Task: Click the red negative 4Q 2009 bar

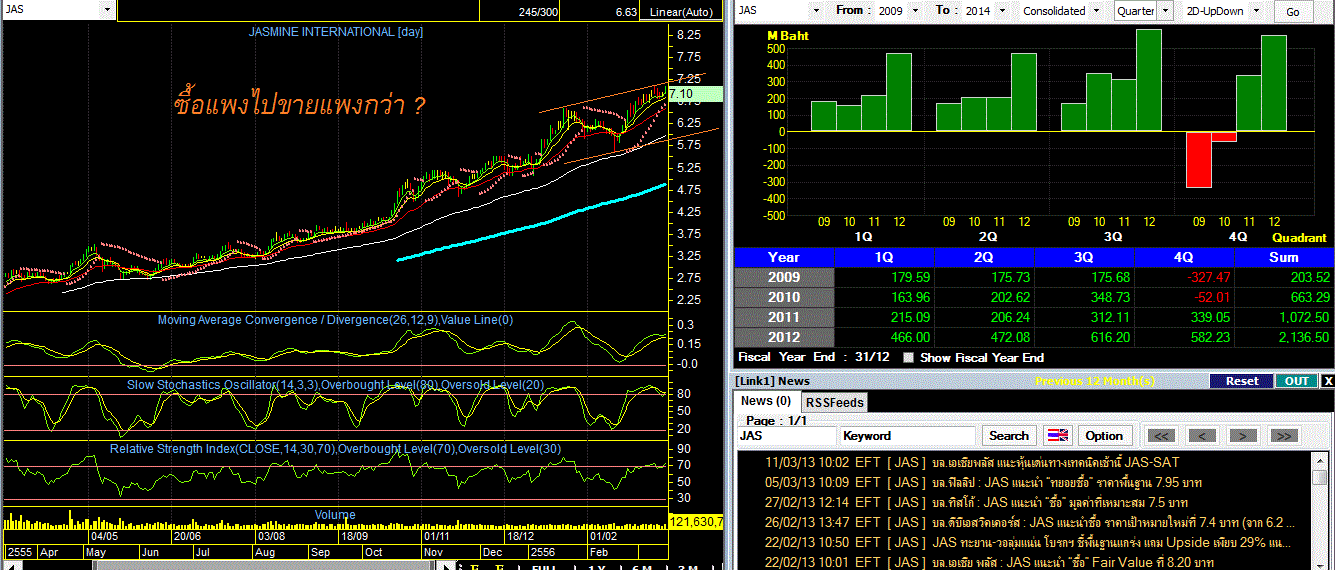Action: [x=1198, y=159]
